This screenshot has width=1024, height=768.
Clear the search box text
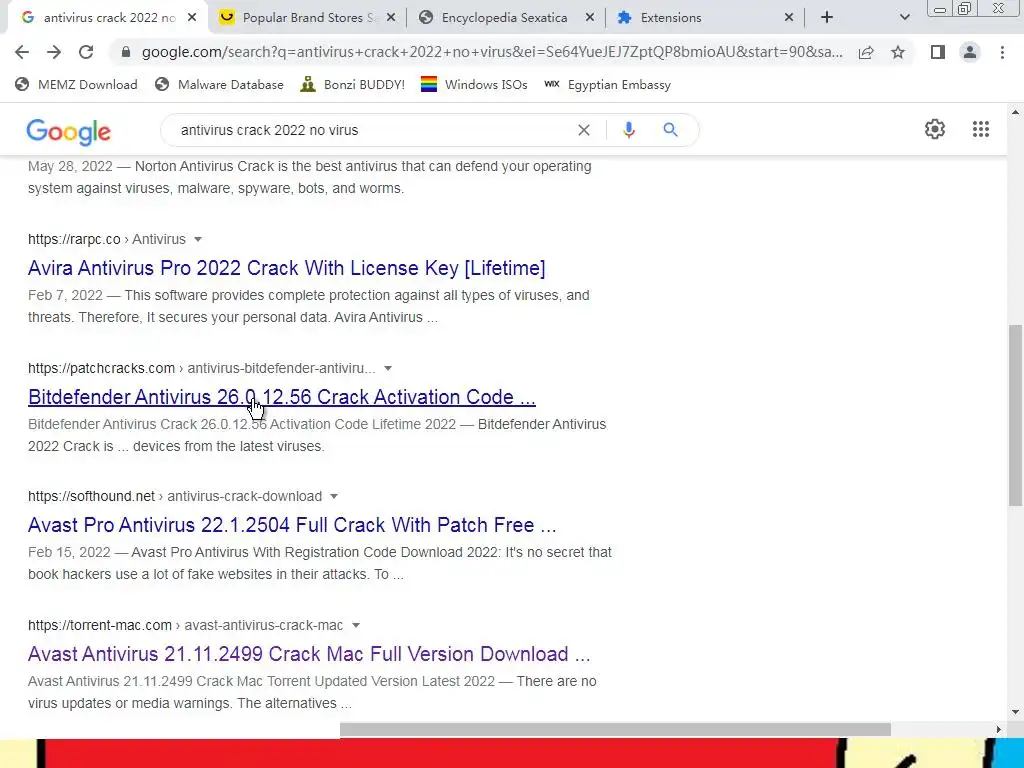pyautogui.click(x=584, y=130)
